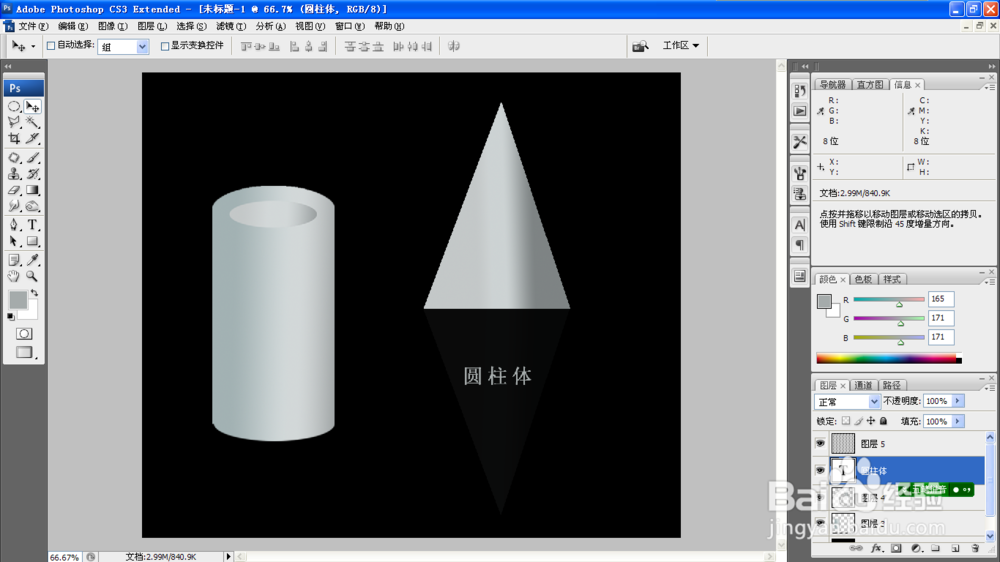The image size is (1000, 562).
Task: Select the Crop tool
Action: [14, 138]
